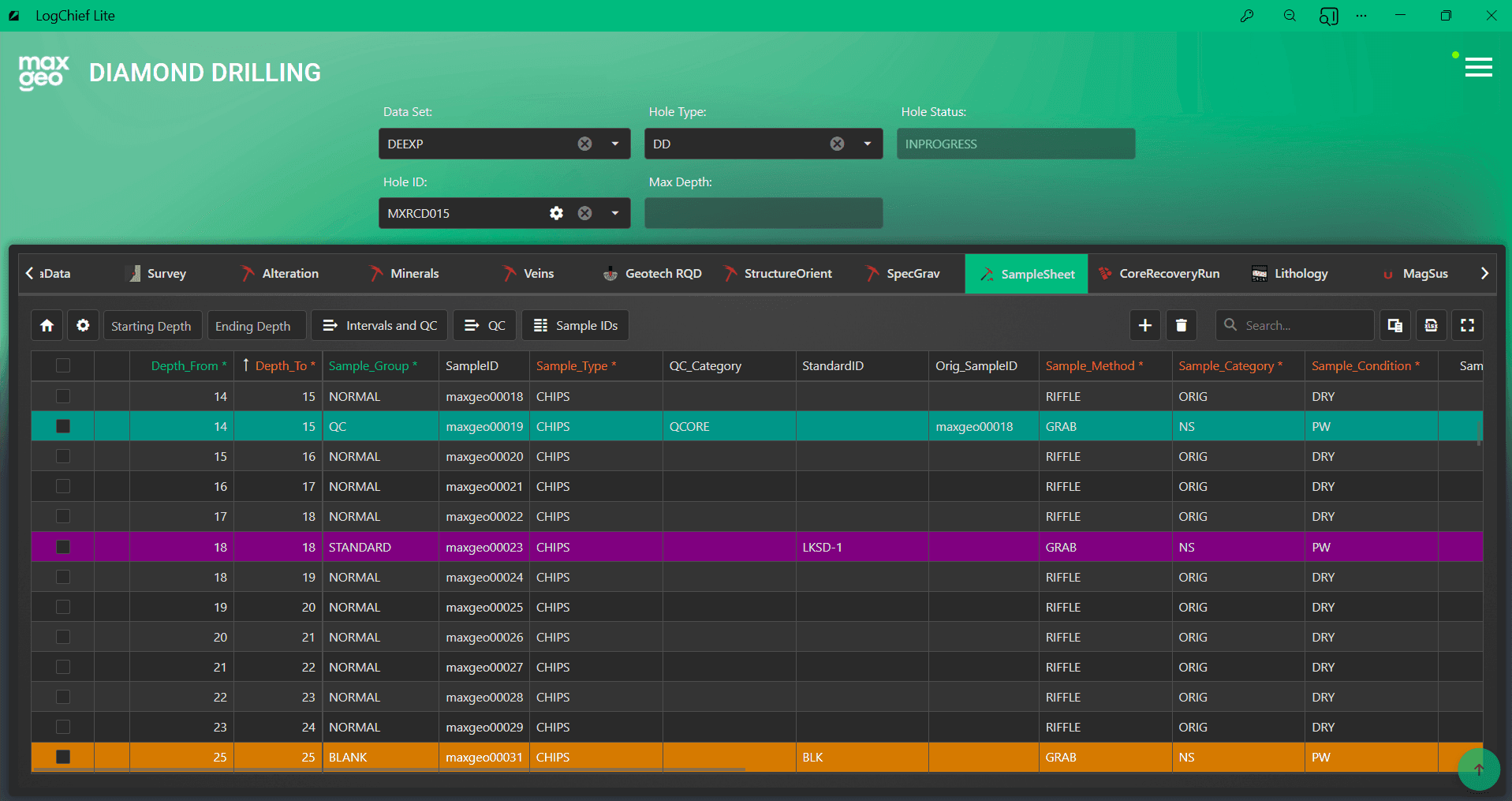Click the green scroll-to-top arrow button
This screenshot has width=1512, height=801.
[1479, 769]
